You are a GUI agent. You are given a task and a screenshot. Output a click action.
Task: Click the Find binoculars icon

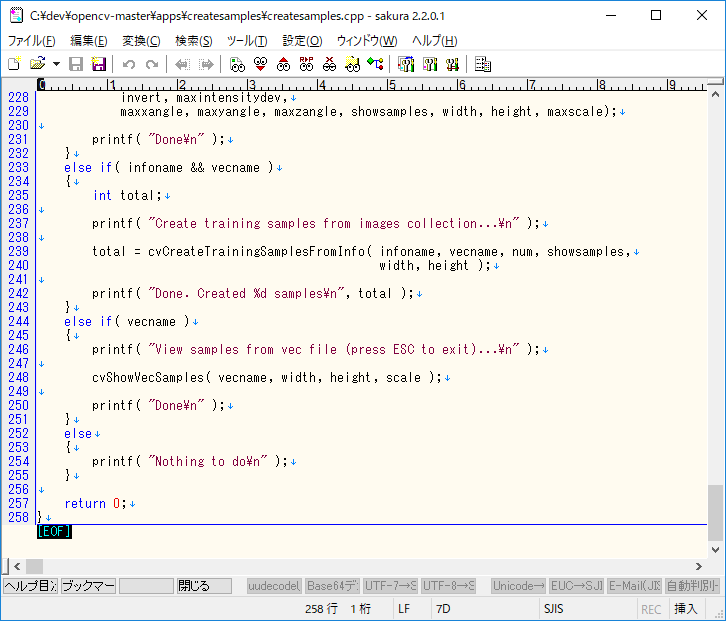237,64
